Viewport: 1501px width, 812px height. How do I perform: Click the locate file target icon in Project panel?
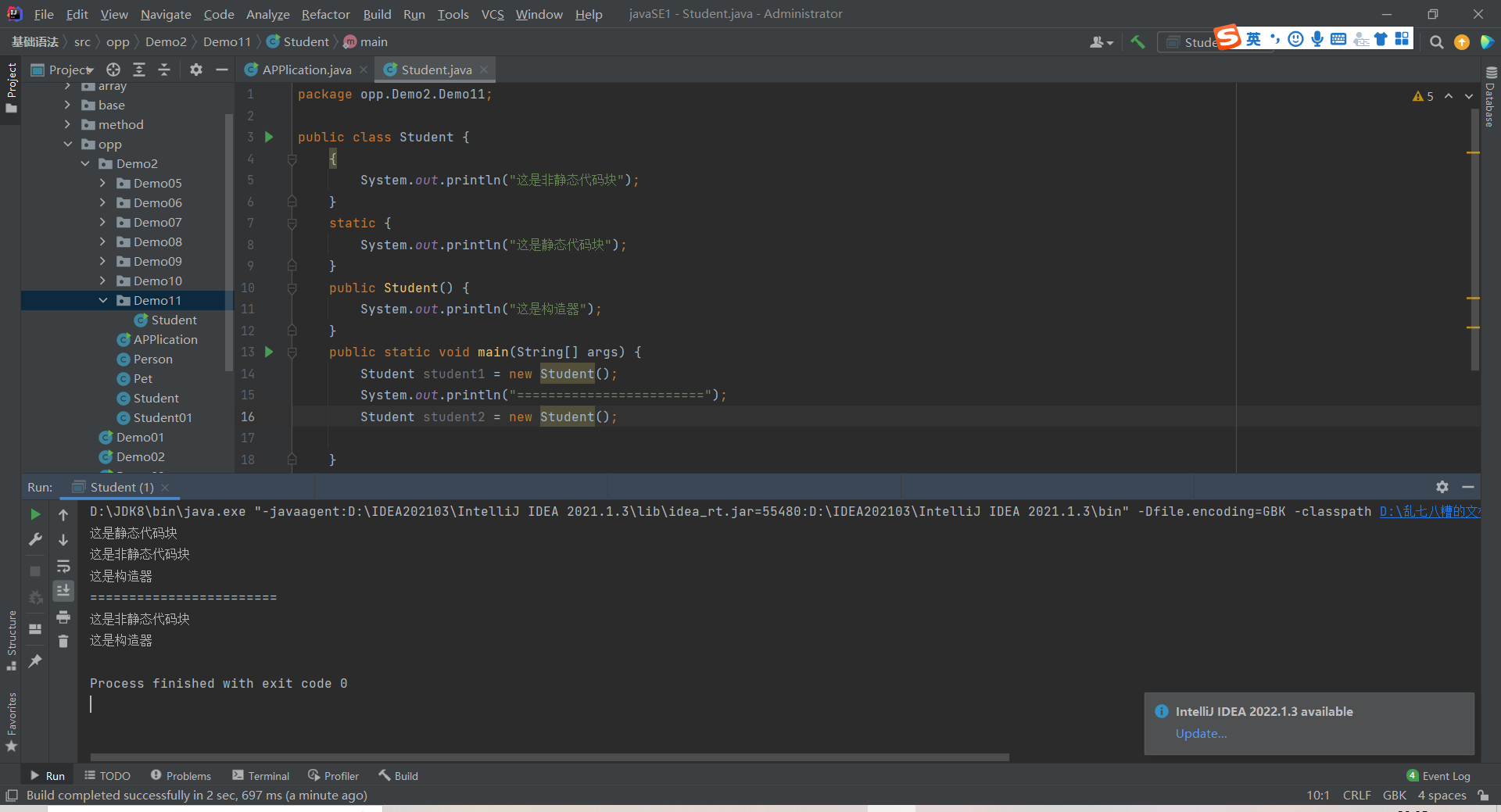(x=113, y=70)
